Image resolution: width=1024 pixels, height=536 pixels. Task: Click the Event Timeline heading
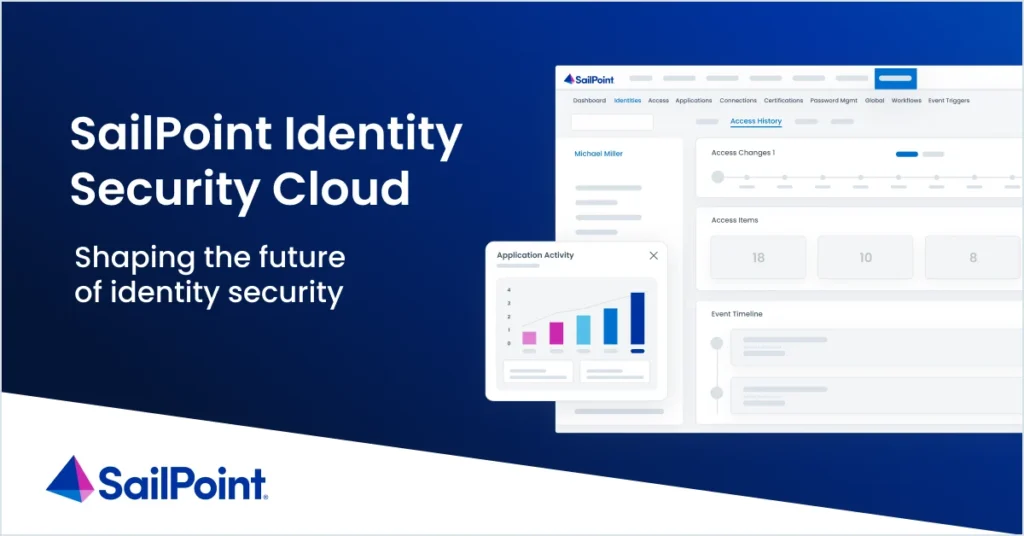coord(737,314)
